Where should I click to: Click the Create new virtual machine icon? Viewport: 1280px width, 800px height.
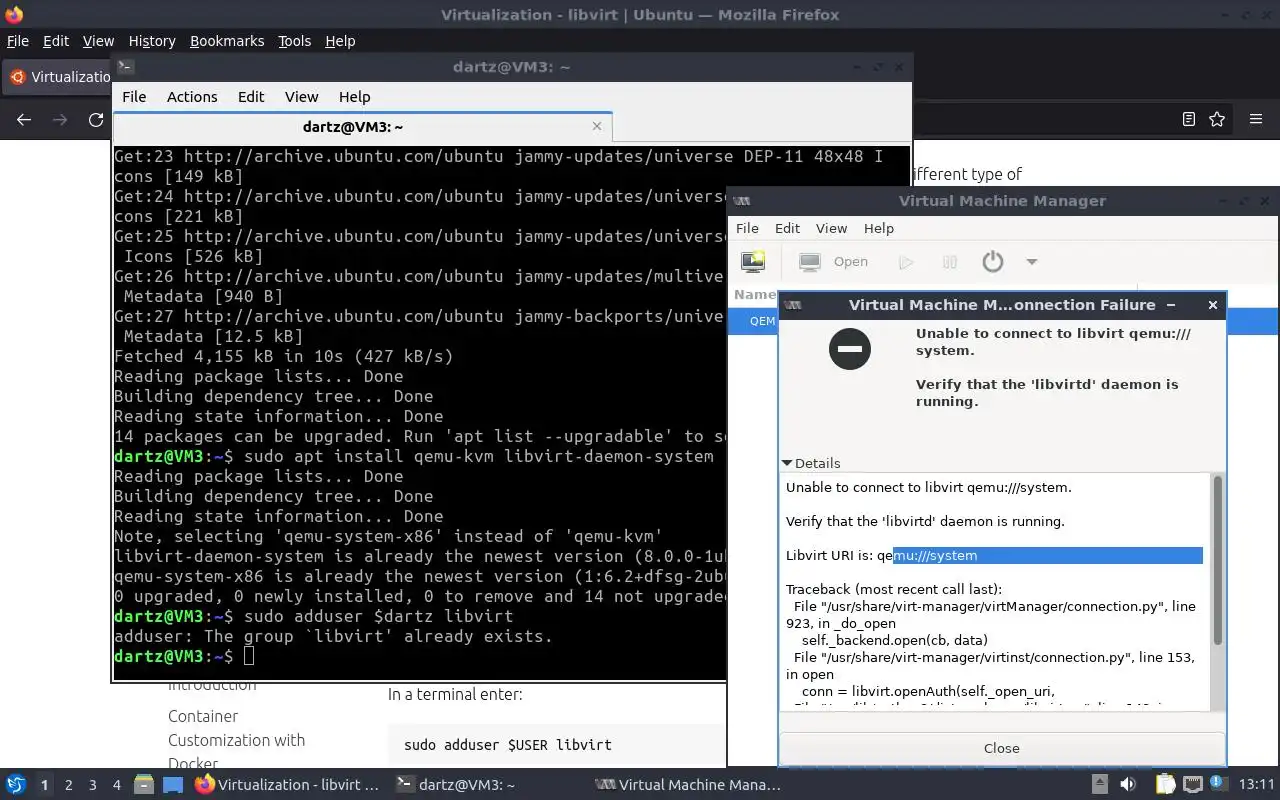753,262
